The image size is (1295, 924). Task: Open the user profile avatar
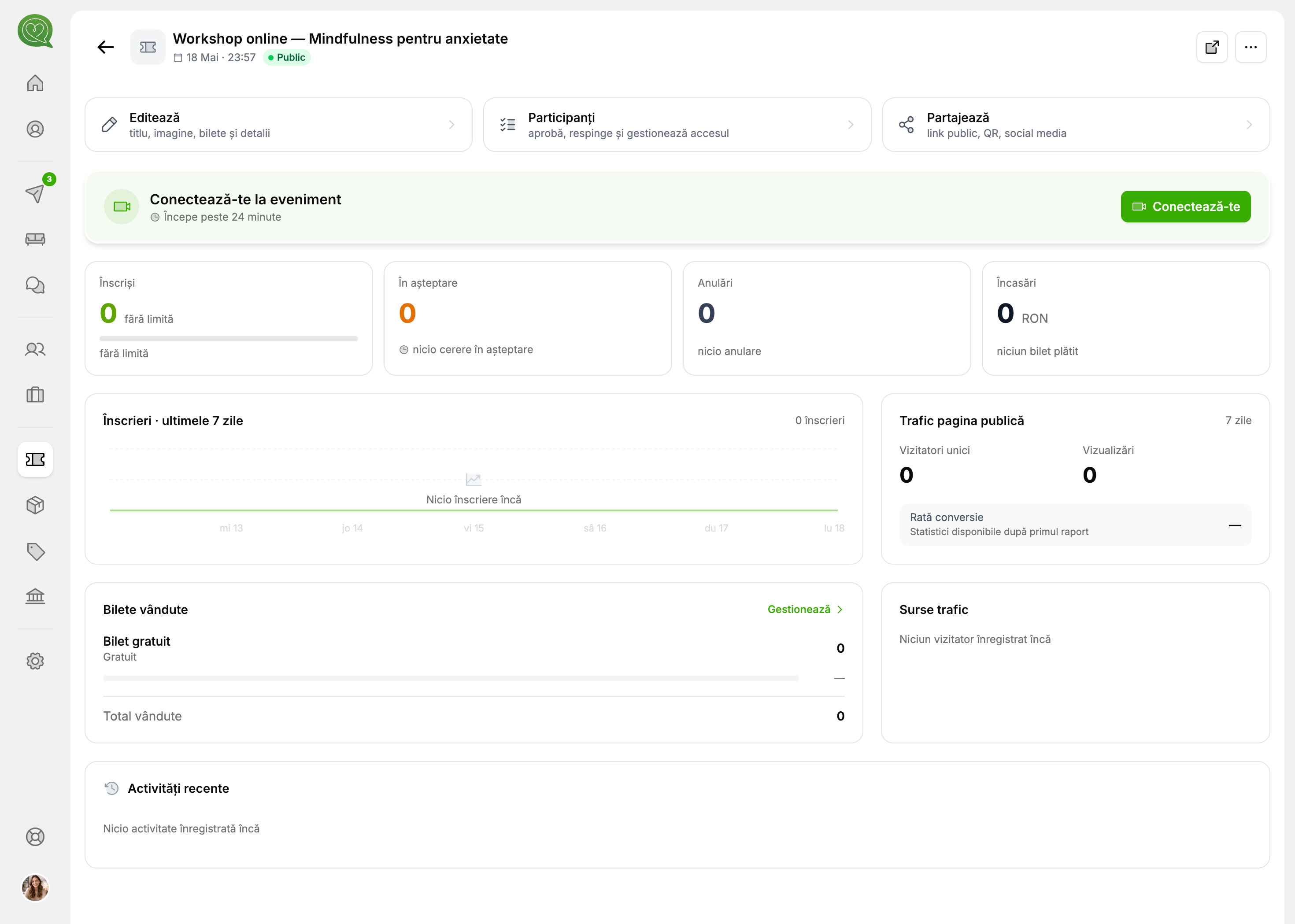pos(35,887)
